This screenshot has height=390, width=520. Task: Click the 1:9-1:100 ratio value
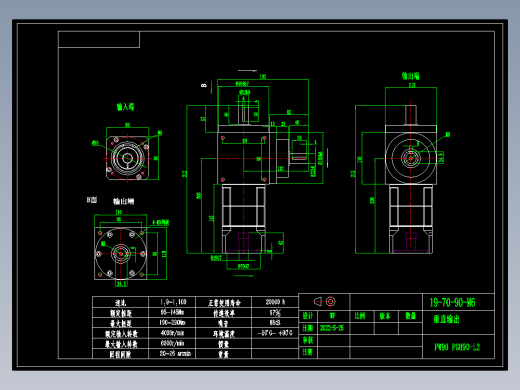173,302
